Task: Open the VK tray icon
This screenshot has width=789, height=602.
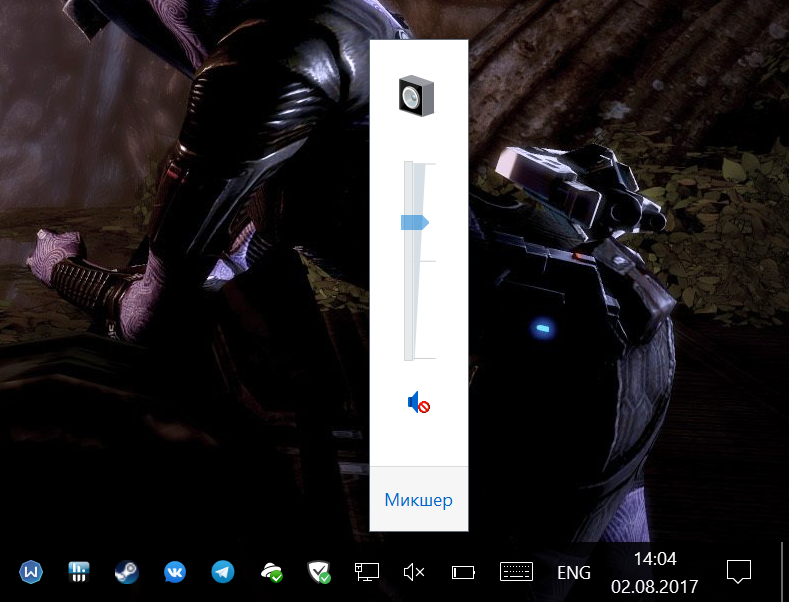Action: coord(175,572)
